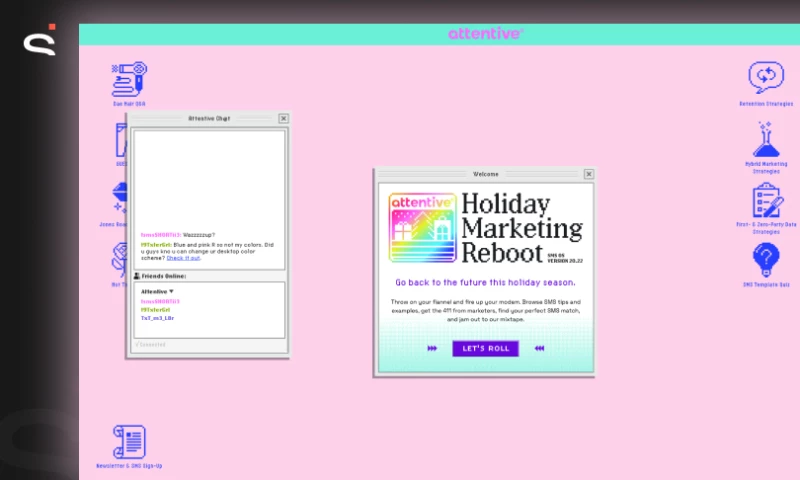This screenshot has height=480, width=800.
Task: Click the attentive holiday badge in the Welcome window
Action: (x=422, y=228)
